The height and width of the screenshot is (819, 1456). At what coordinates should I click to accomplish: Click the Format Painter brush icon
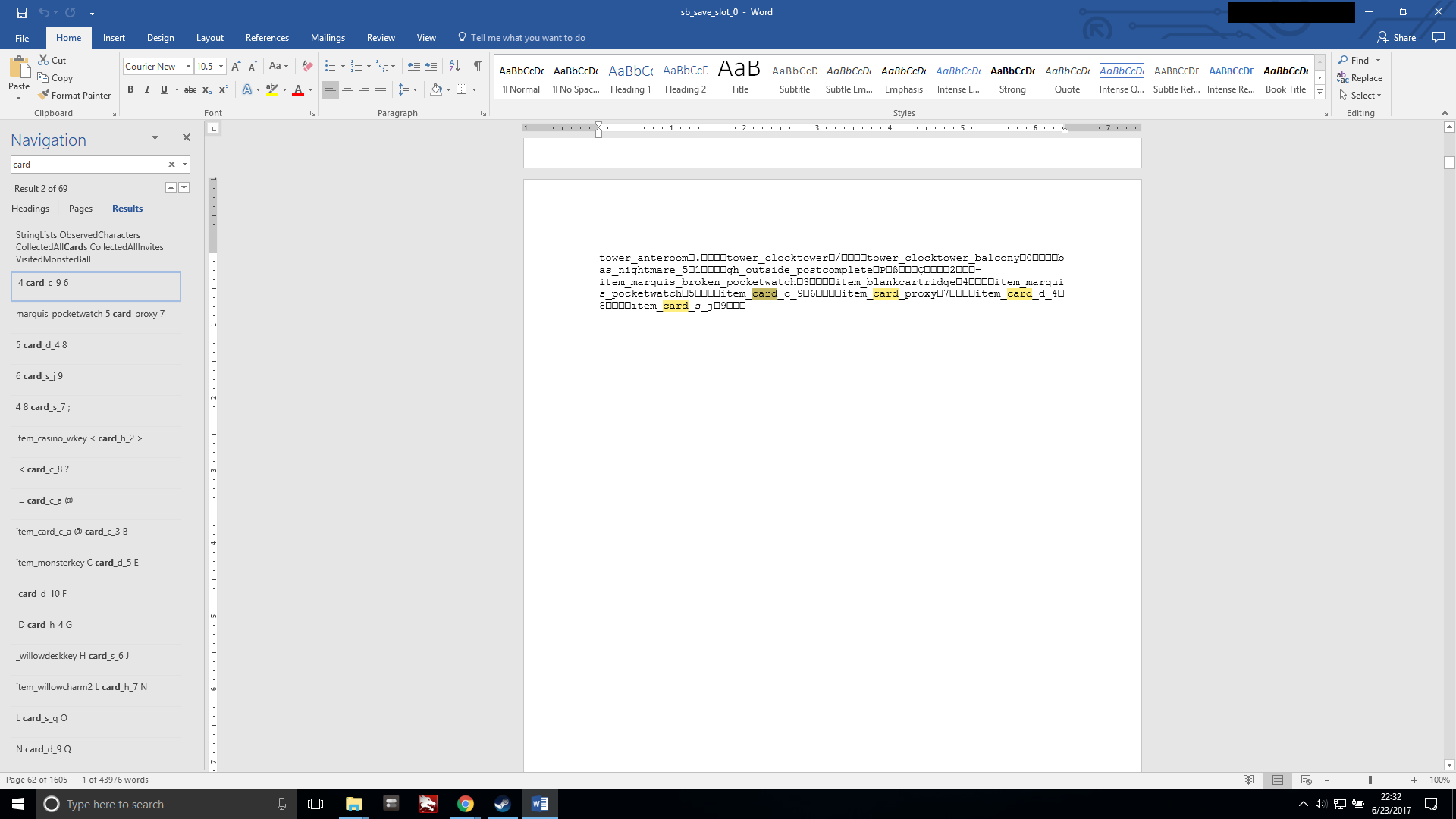point(44,95)
